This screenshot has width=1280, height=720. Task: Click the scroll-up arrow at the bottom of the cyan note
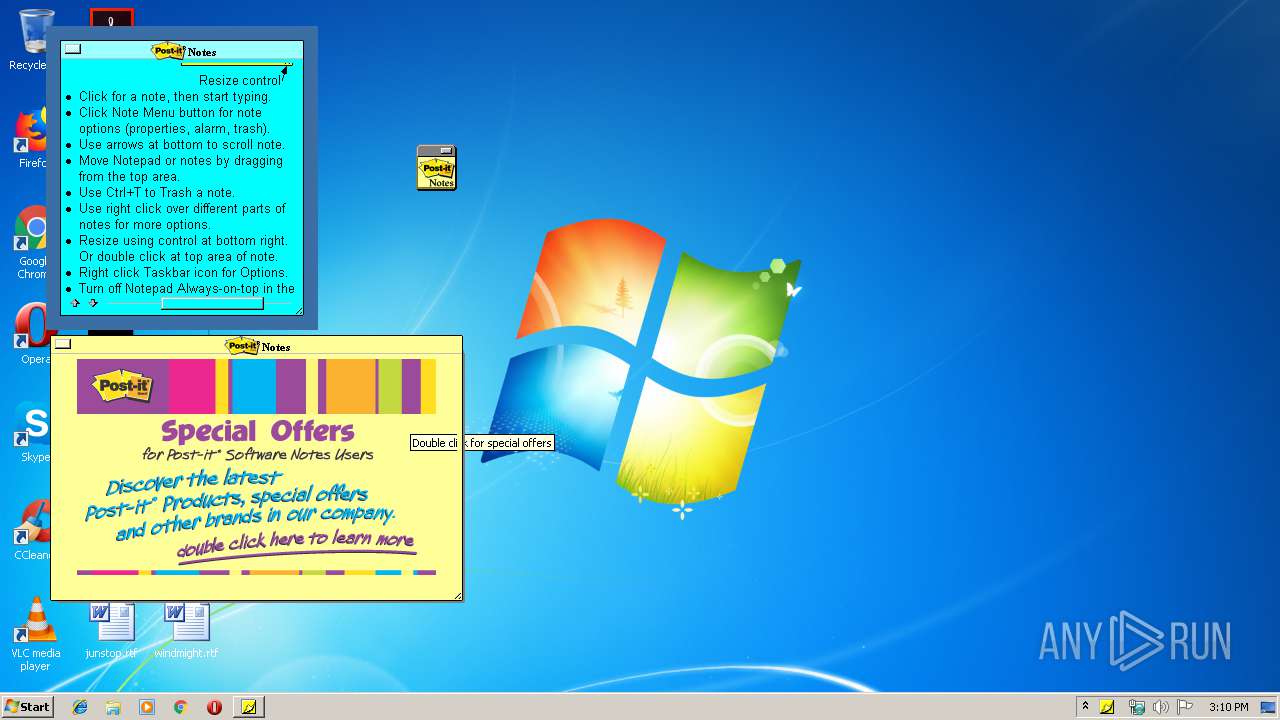(75, 303)
